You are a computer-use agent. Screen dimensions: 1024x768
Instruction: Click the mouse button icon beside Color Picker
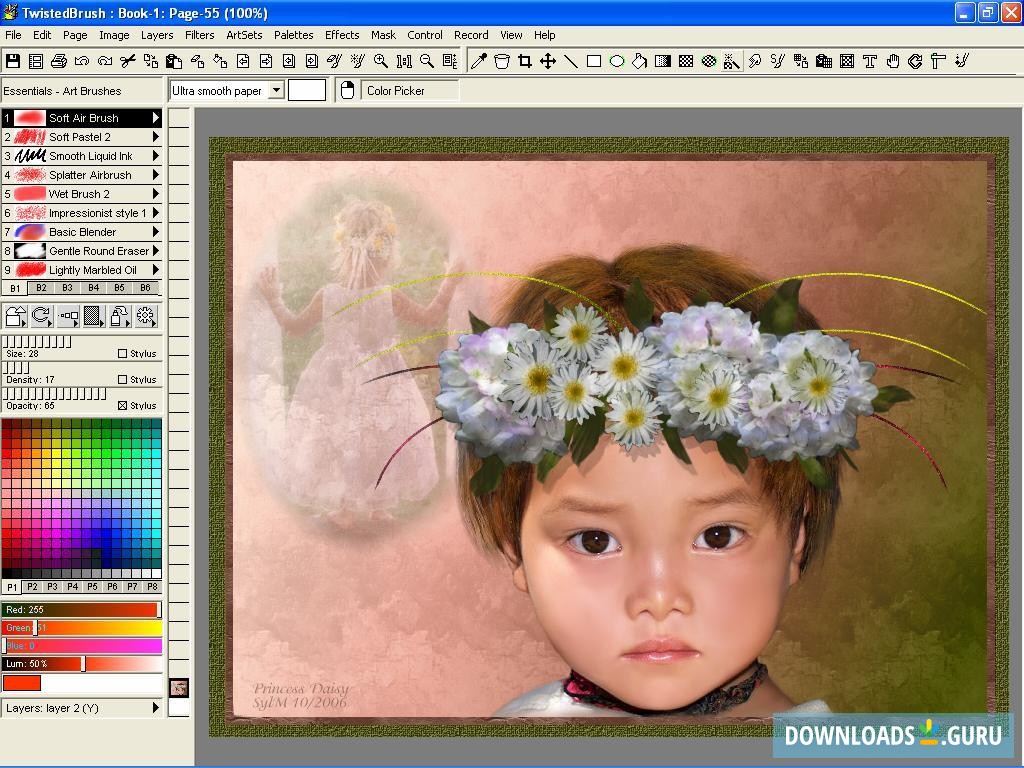click(x=347, y=90)
